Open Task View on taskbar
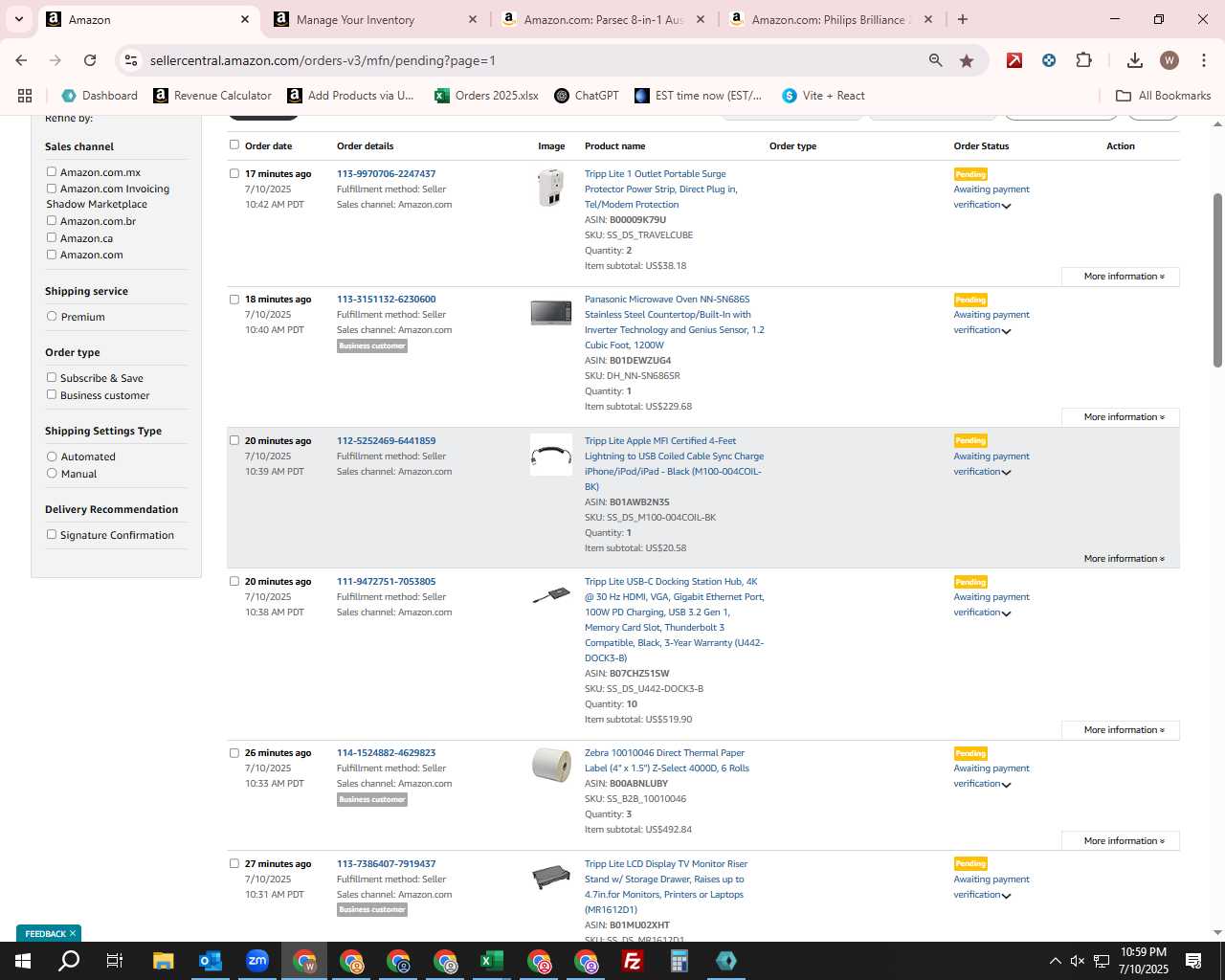This screenshot has width=1225, height=980. 115,961
